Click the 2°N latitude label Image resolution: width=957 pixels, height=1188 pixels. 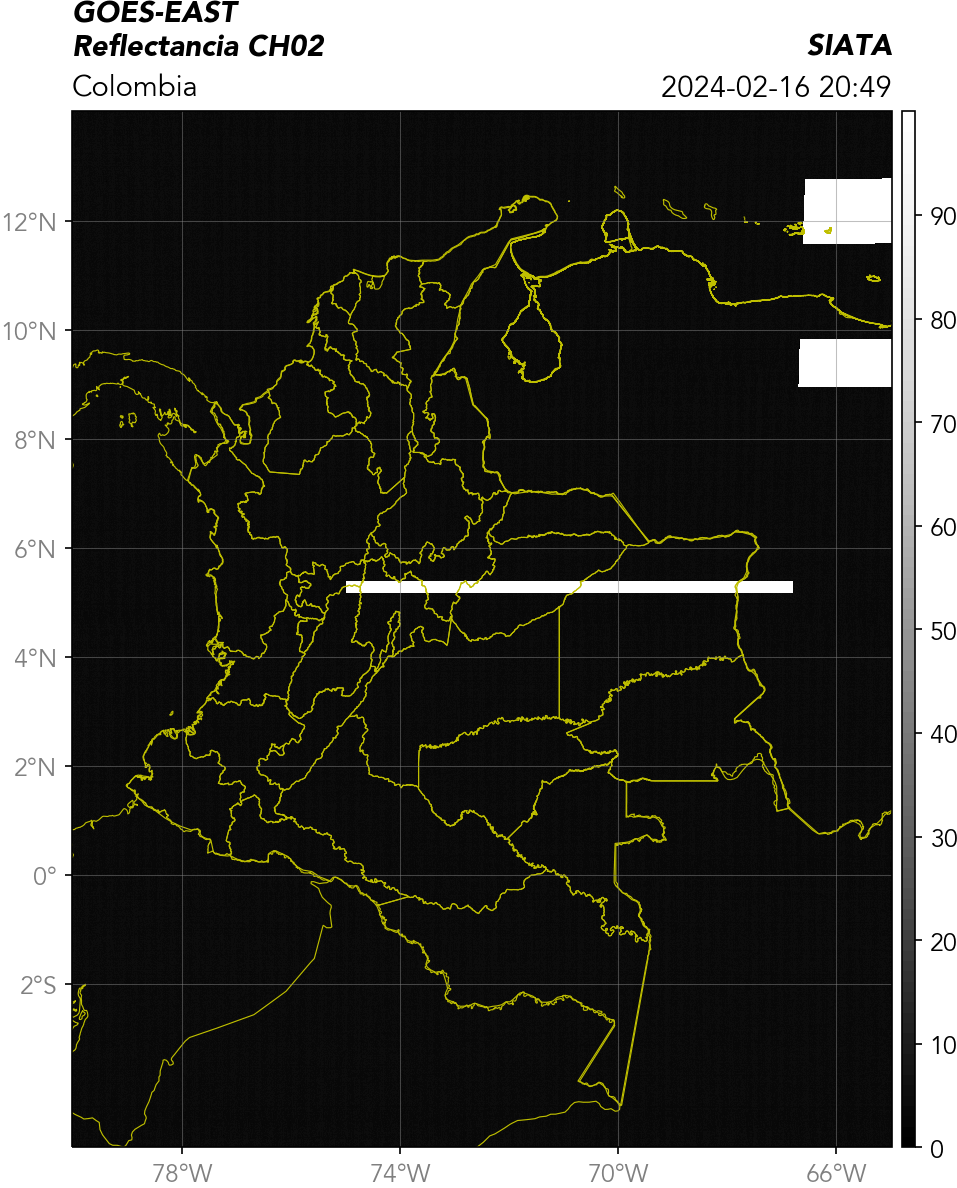pyautogui.click(x=35, y=768)
